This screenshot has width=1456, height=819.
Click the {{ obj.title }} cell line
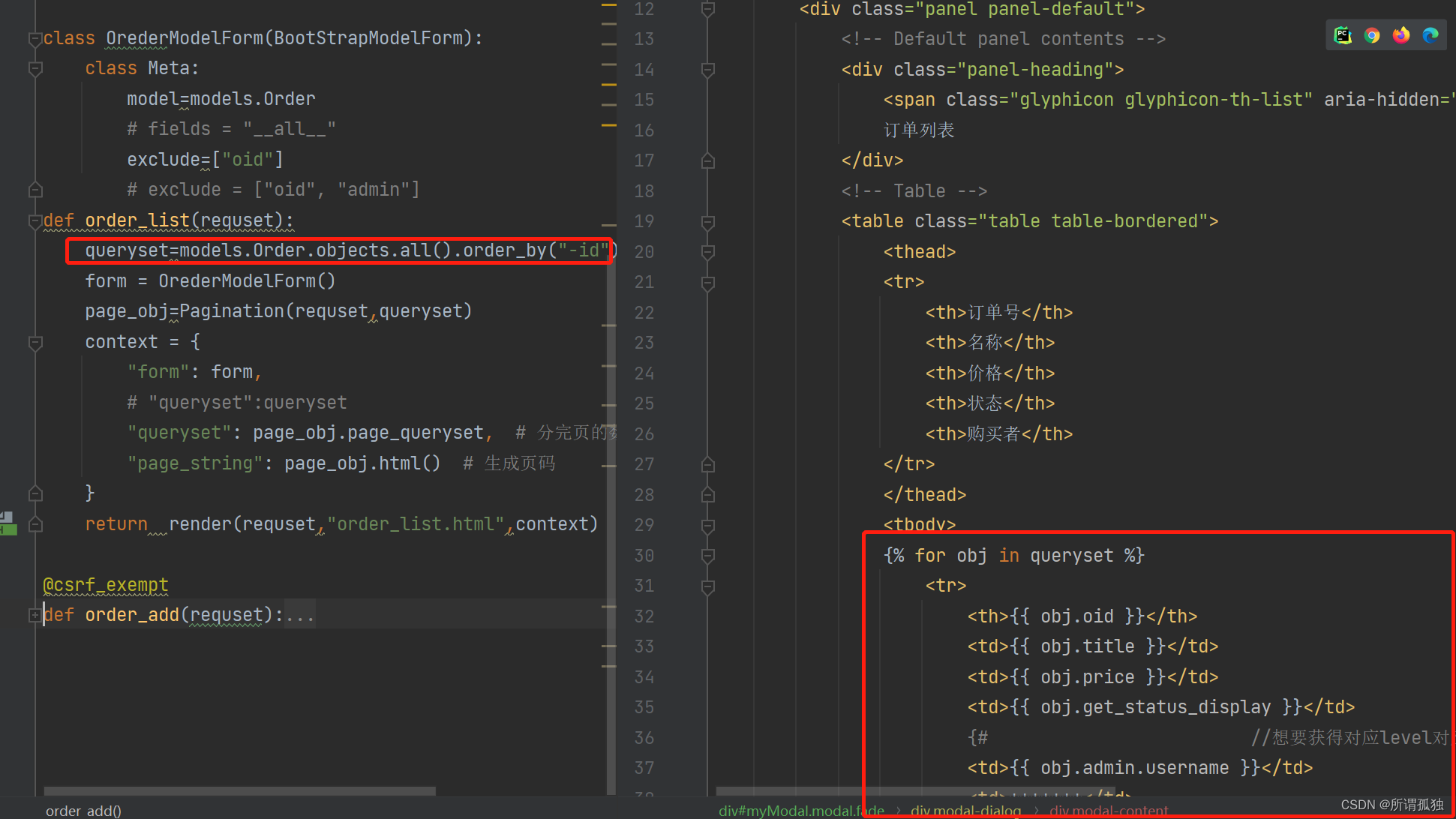pyautogui.click(x=1092, y=646)
